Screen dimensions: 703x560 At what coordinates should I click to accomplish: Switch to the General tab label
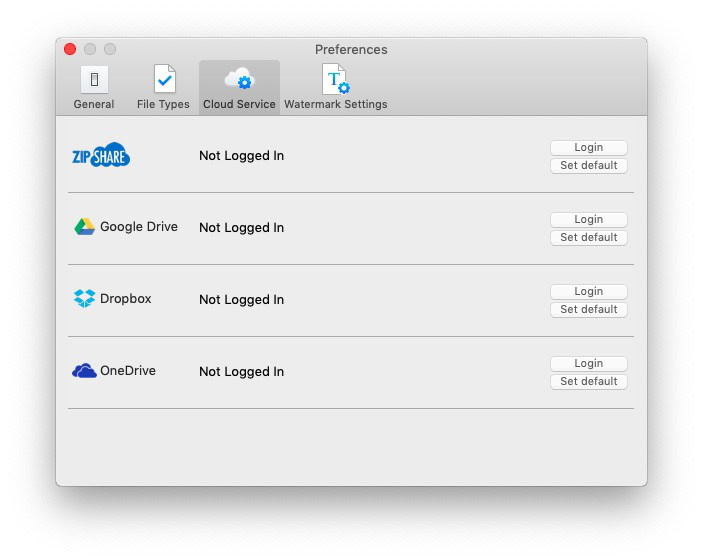point(94,104)
